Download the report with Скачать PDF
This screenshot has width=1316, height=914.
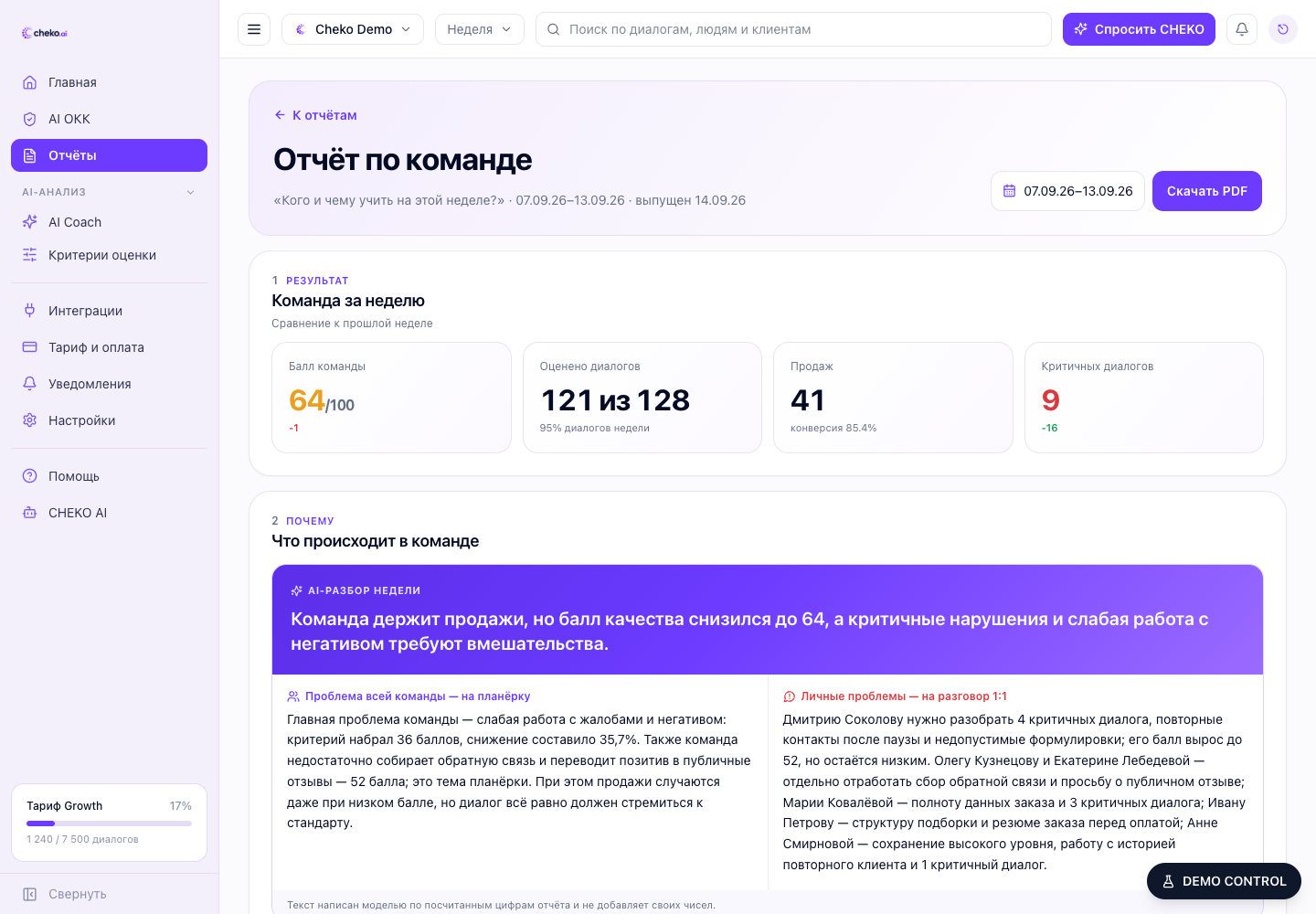point(1206,191)
